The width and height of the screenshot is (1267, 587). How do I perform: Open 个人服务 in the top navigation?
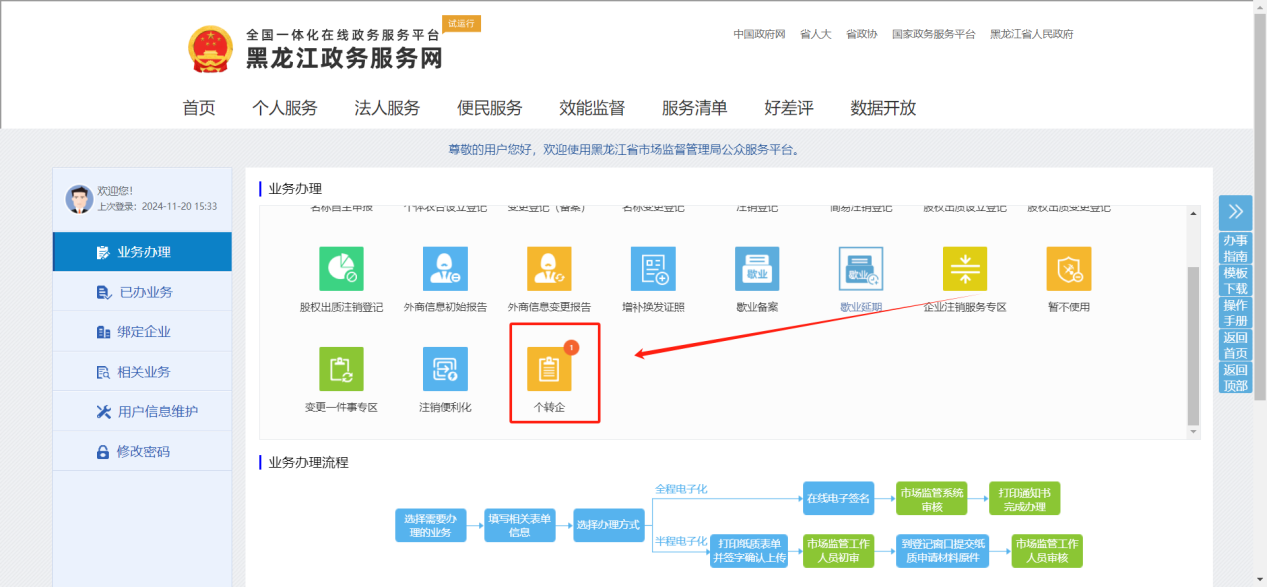tap(284, 108)
